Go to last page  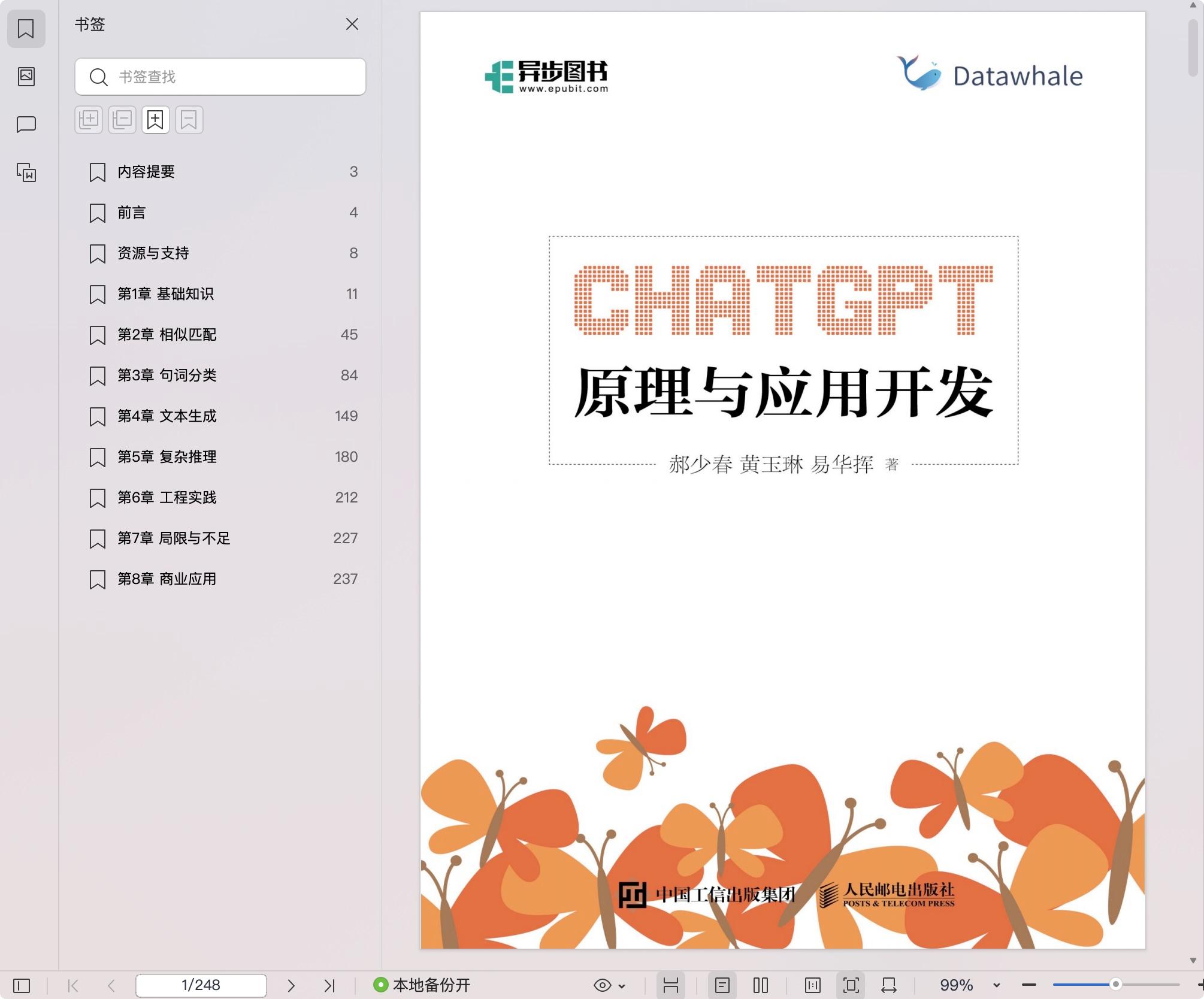(x=329, y=985)
